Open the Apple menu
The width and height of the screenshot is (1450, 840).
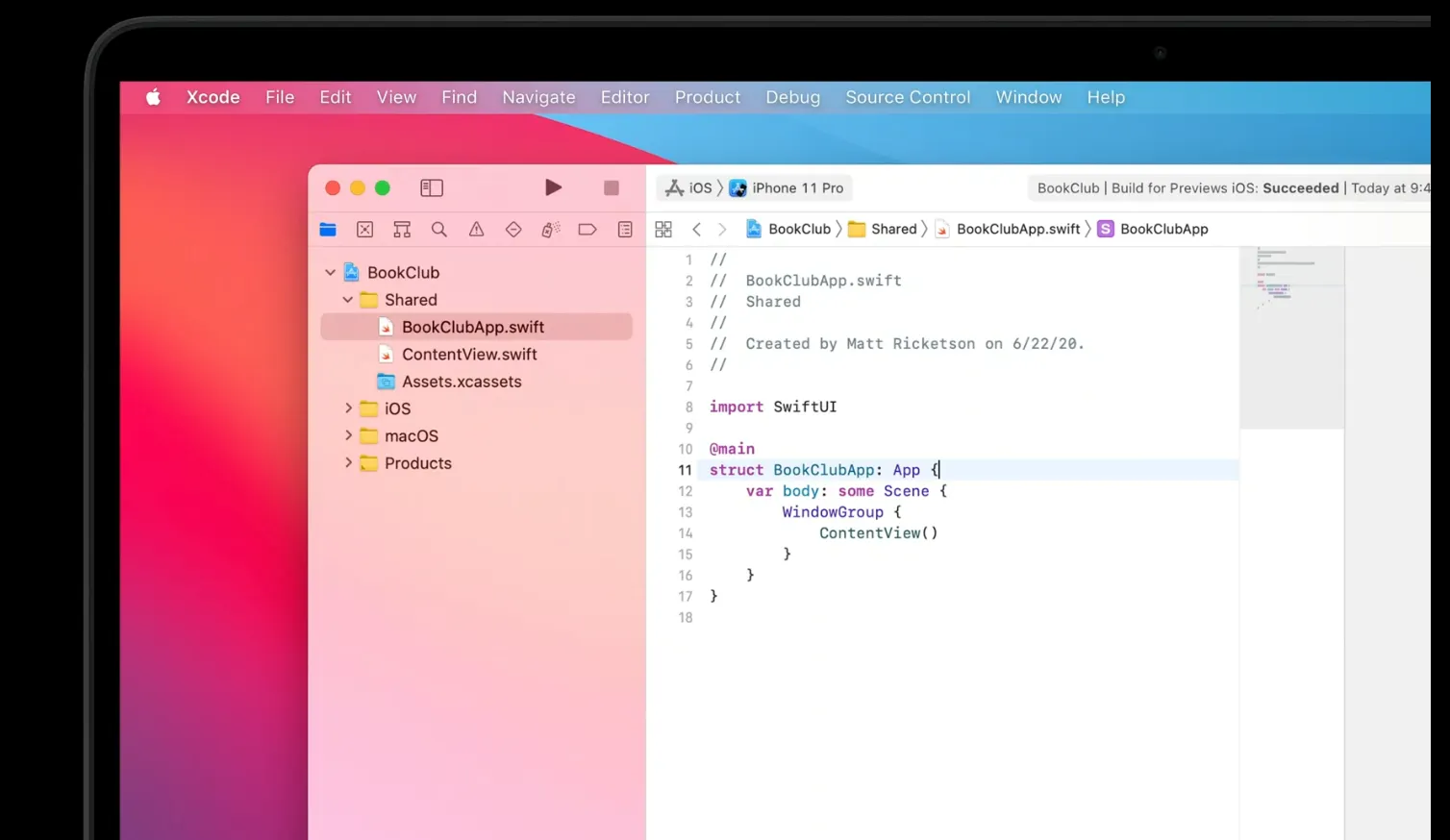click(153, 97)
